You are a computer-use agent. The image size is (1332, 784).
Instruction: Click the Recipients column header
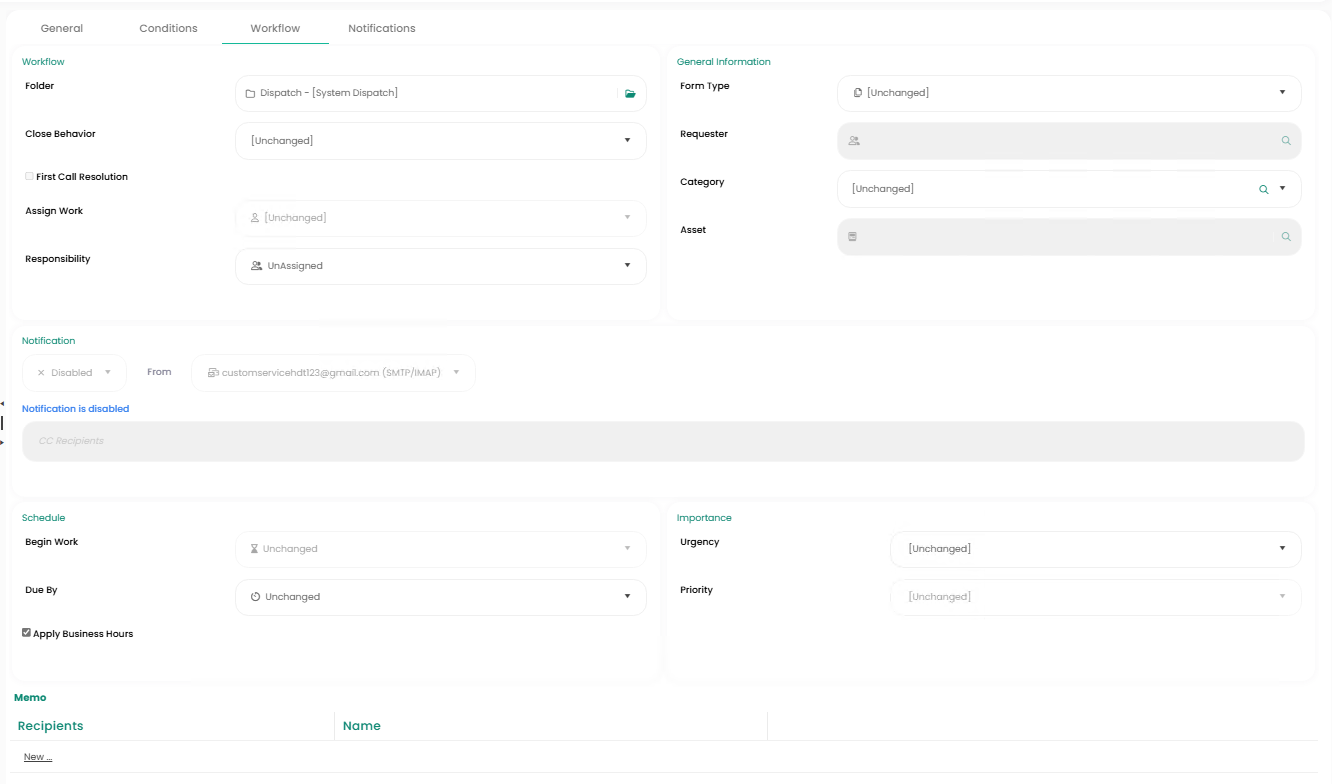pyautogui.click(x=51, y=726)
